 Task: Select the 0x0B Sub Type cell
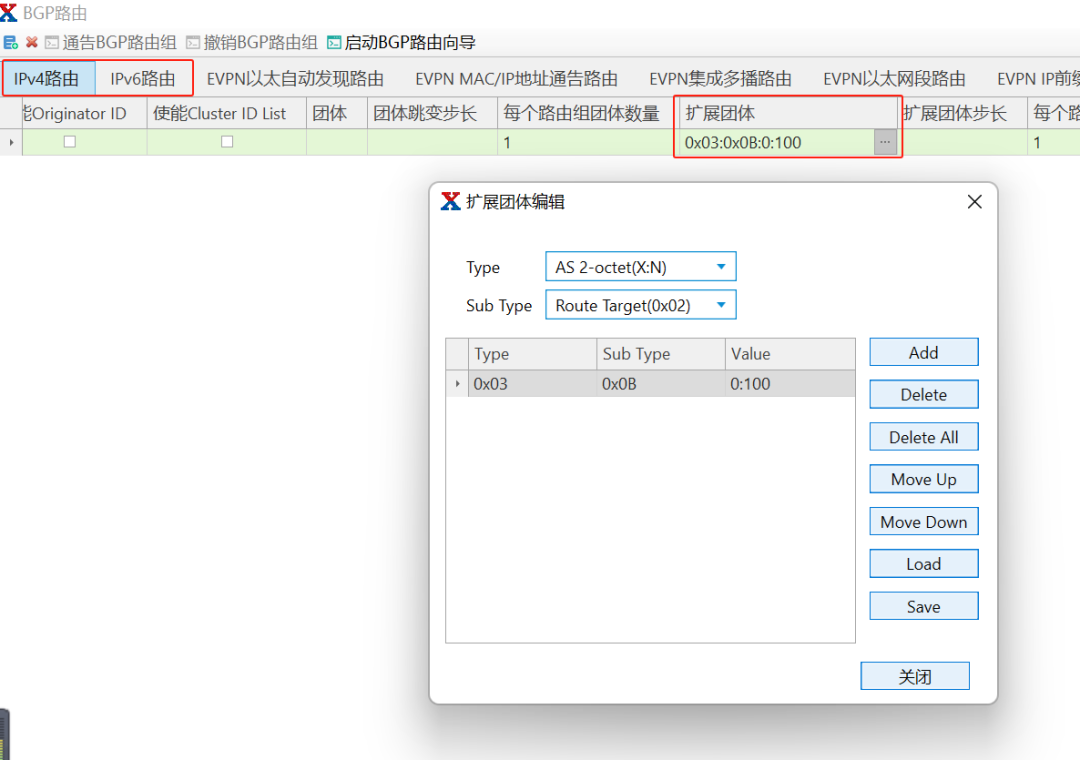(661, 383)
